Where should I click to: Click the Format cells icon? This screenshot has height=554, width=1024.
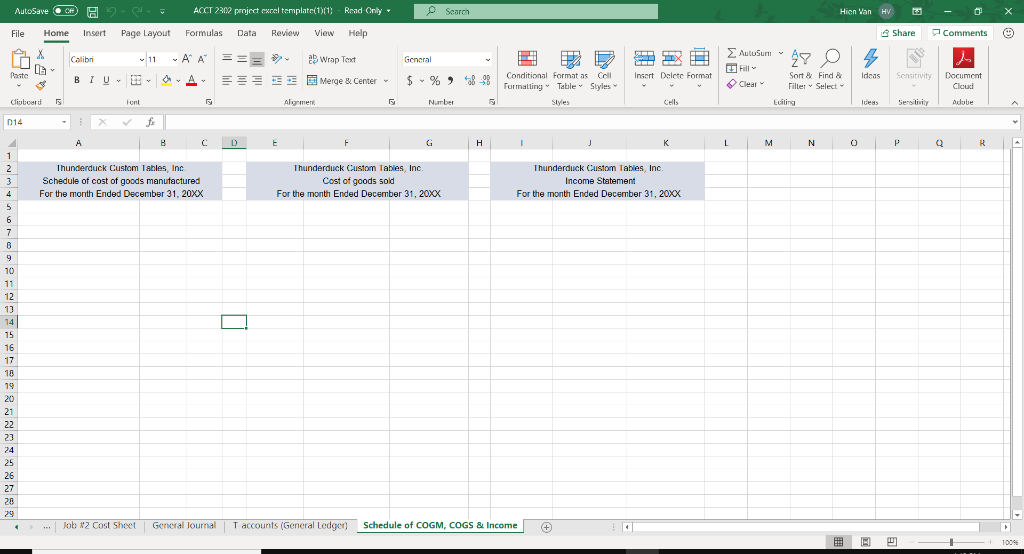699,59
